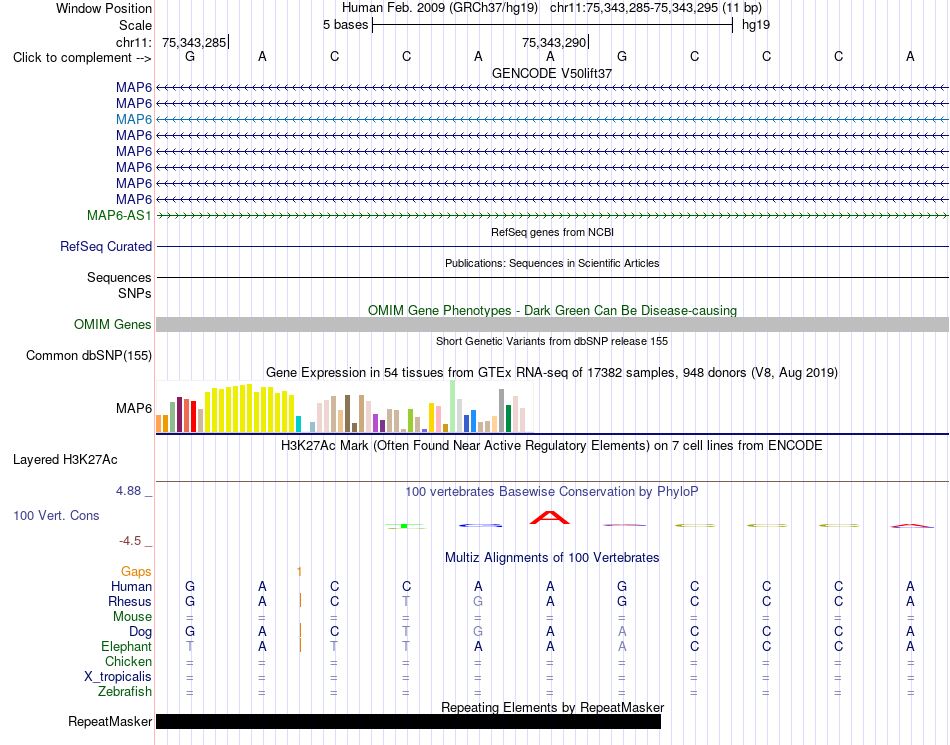Open the RefSeq Curated track label
Image resolution: width=950 pixels, height=745 pixels.
pyautogui.click(x=106, y=247)
